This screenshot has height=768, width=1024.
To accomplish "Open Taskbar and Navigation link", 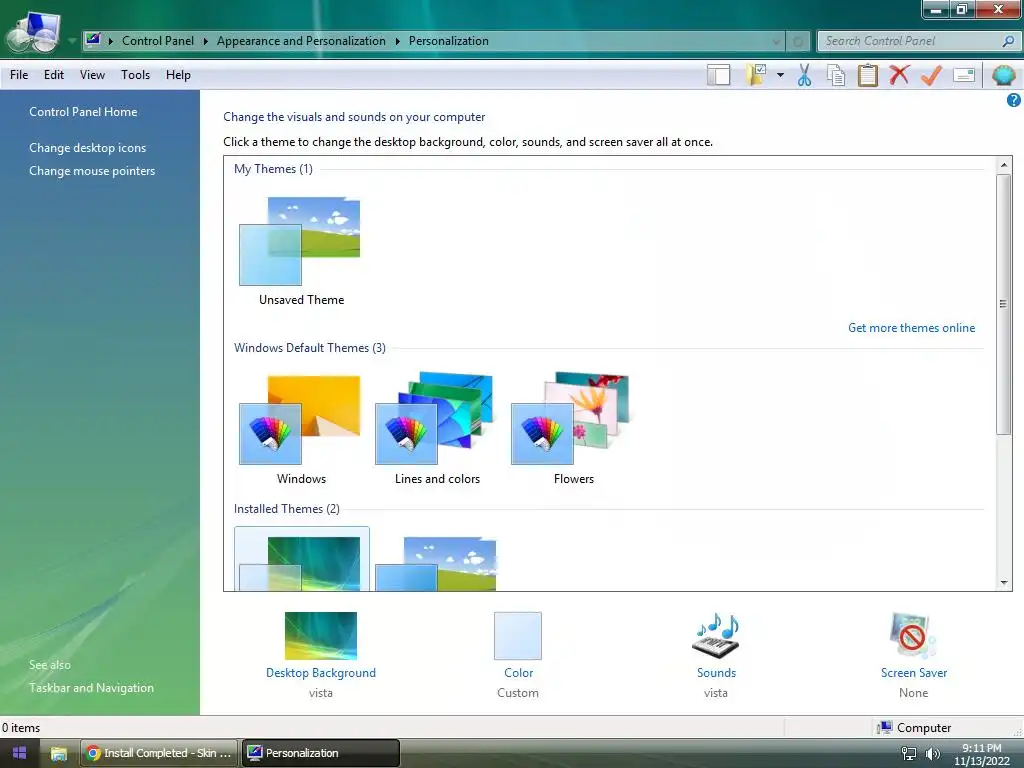I will click(91, 688).
